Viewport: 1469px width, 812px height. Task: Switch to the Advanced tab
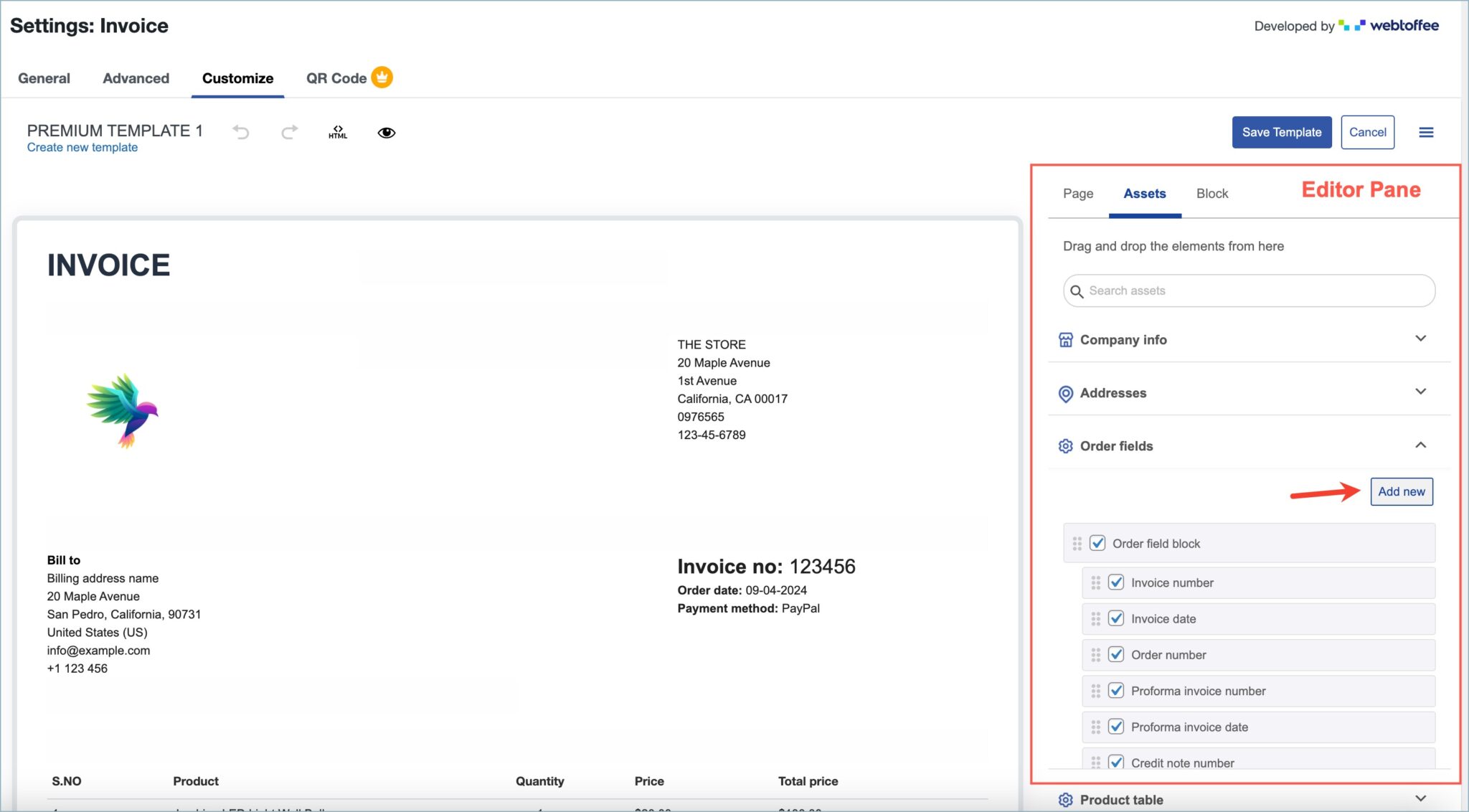(x=136, y=78)
